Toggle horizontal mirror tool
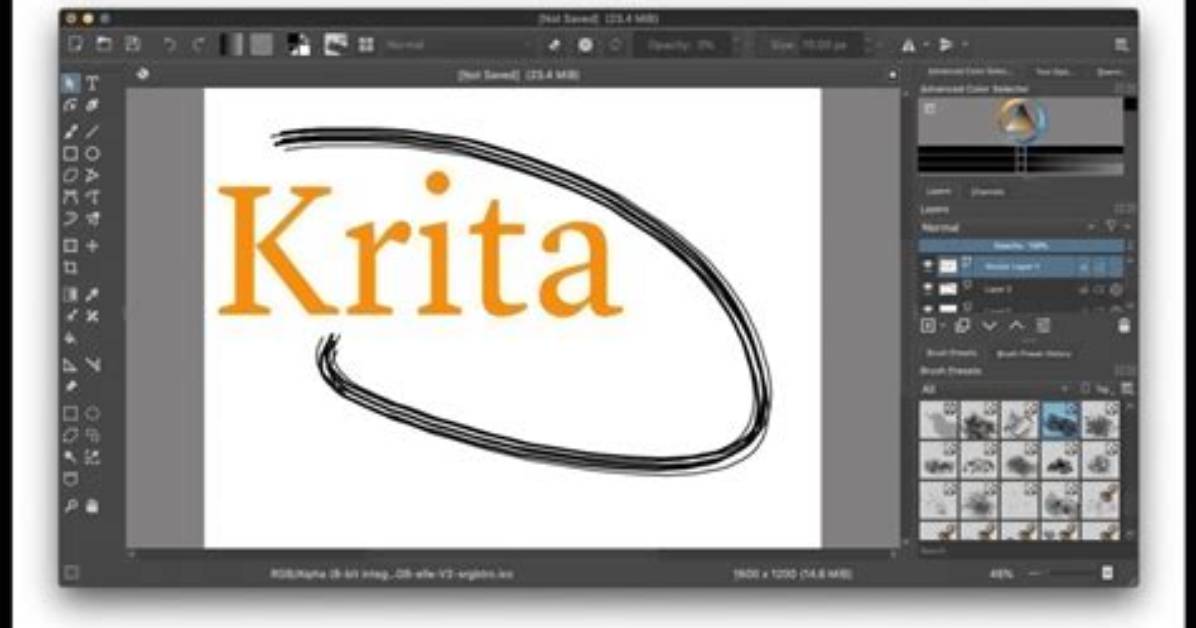 [908, 46]
